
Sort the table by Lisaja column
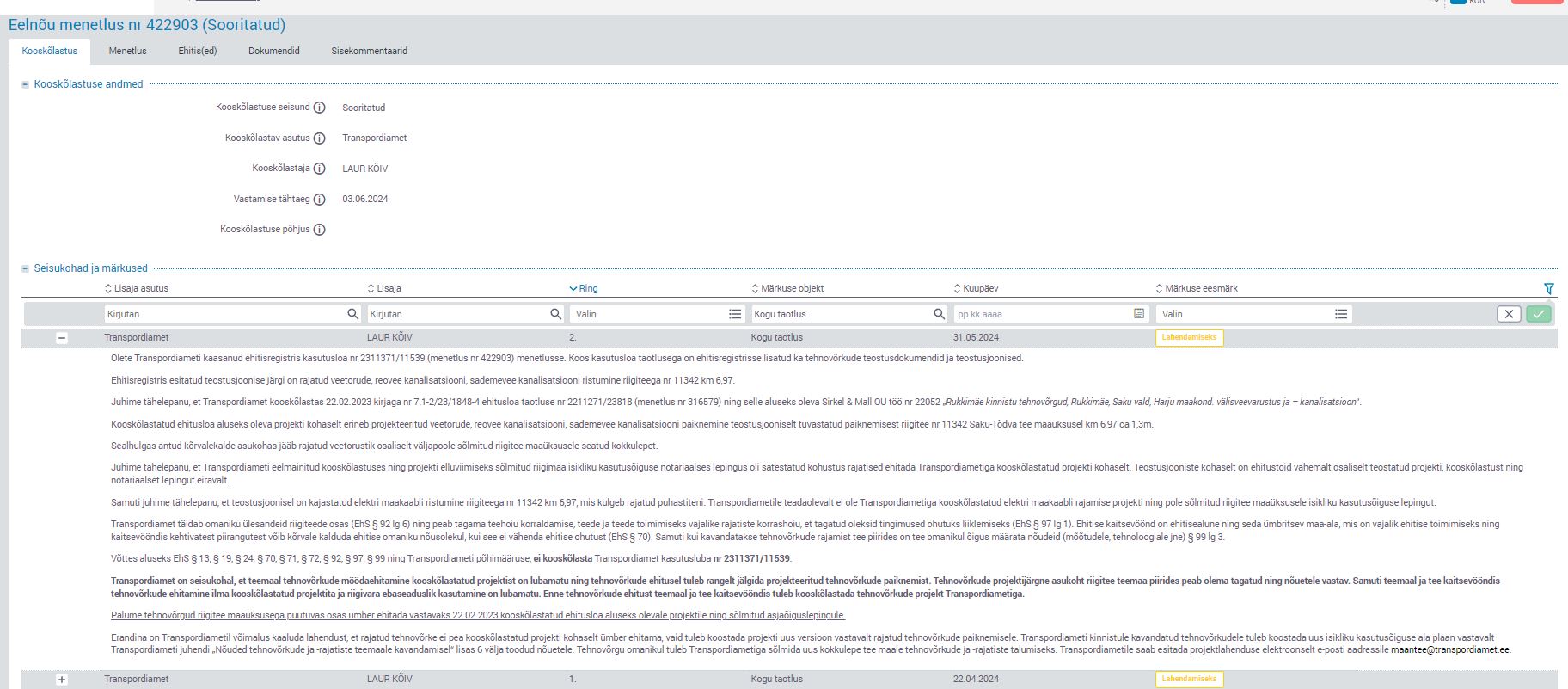384,289
